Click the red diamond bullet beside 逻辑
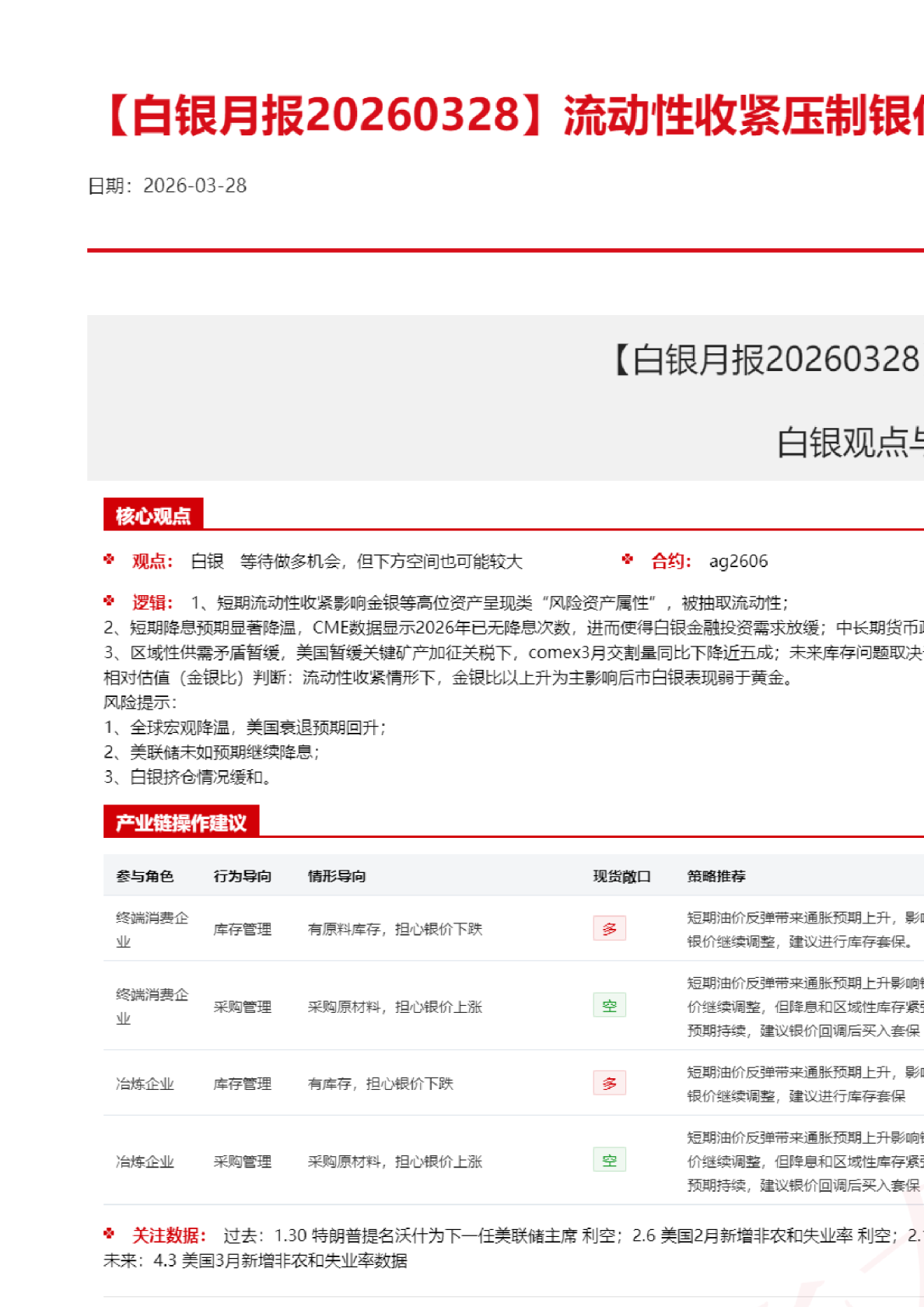Viewport: 924px width, 1307px height. 109,601
